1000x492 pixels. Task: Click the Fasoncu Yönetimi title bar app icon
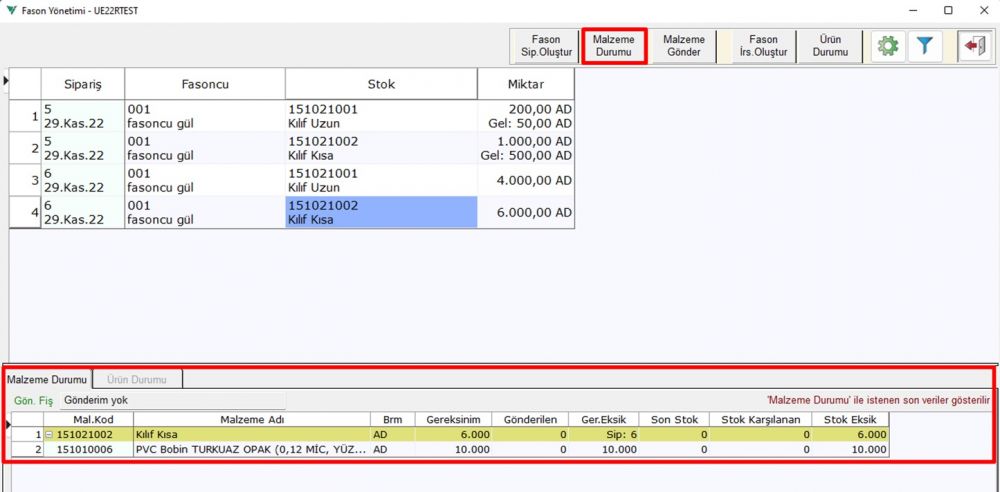[11, 10]
